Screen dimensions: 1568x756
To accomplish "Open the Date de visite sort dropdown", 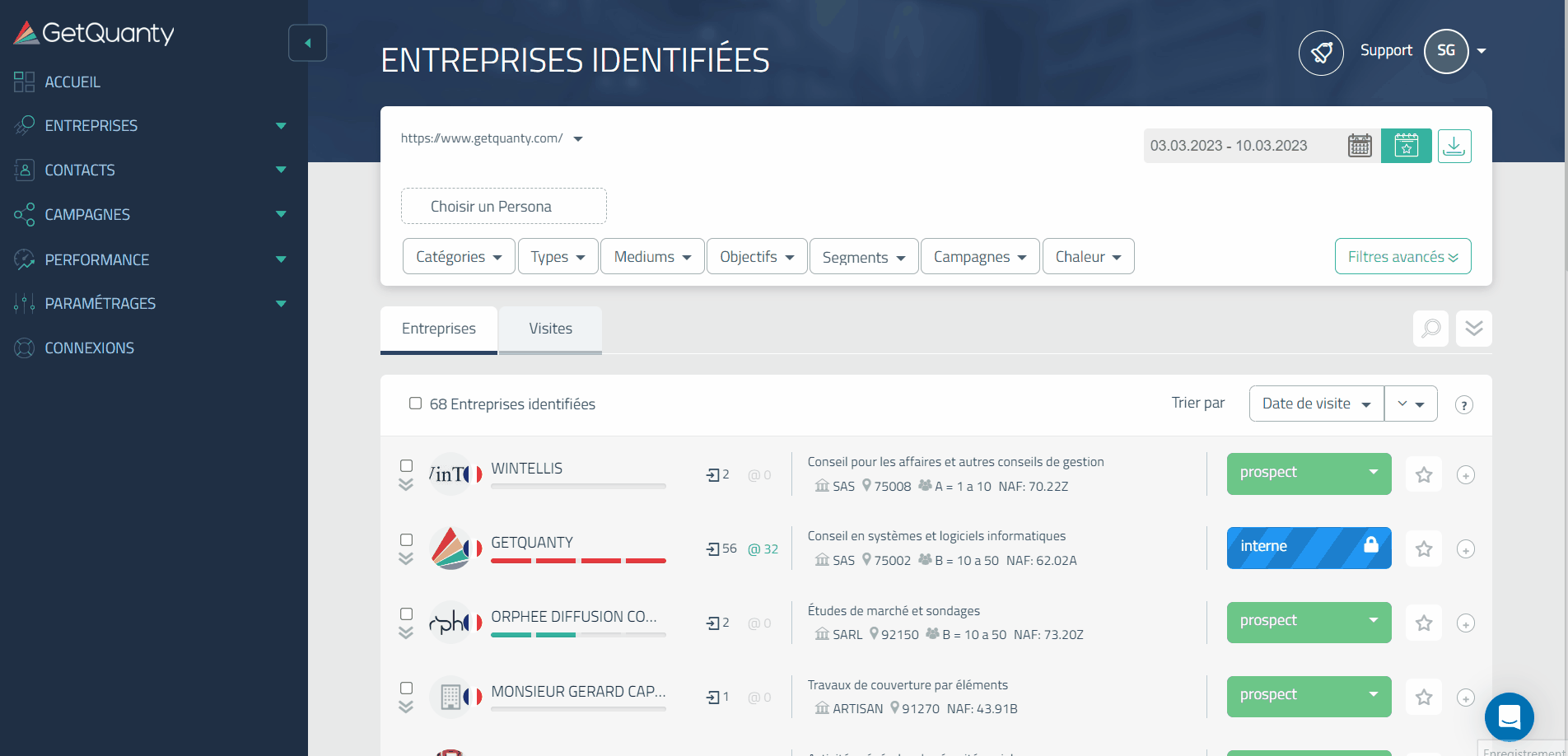I will [1316, 404].
